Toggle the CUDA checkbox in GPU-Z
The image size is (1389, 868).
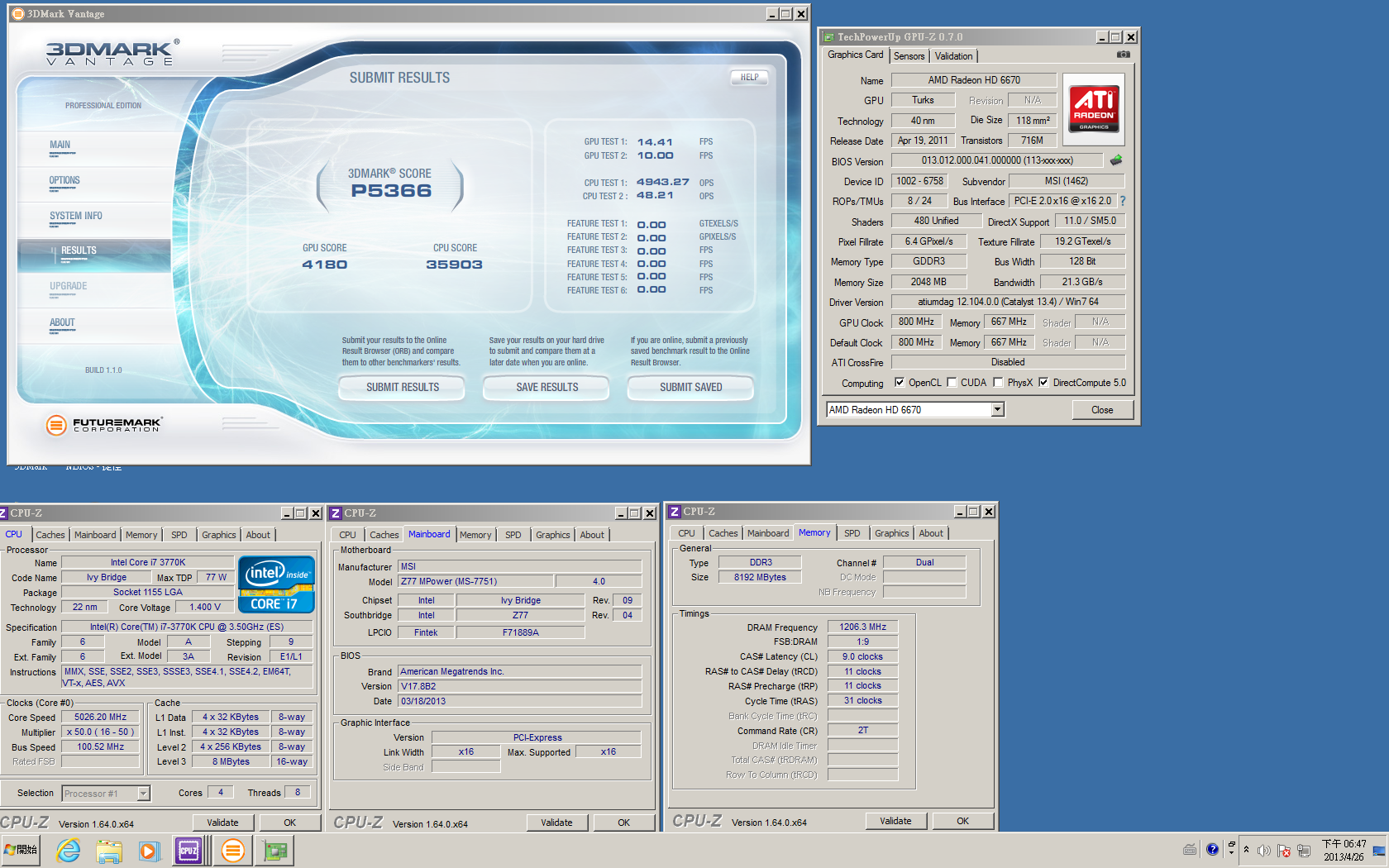[952, 382]
